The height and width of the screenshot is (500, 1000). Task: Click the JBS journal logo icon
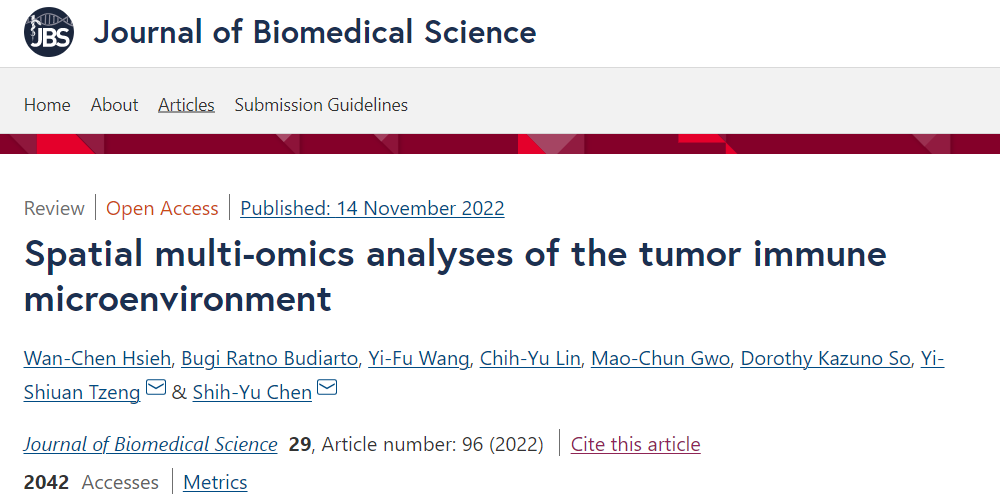(x=49, y=32)
